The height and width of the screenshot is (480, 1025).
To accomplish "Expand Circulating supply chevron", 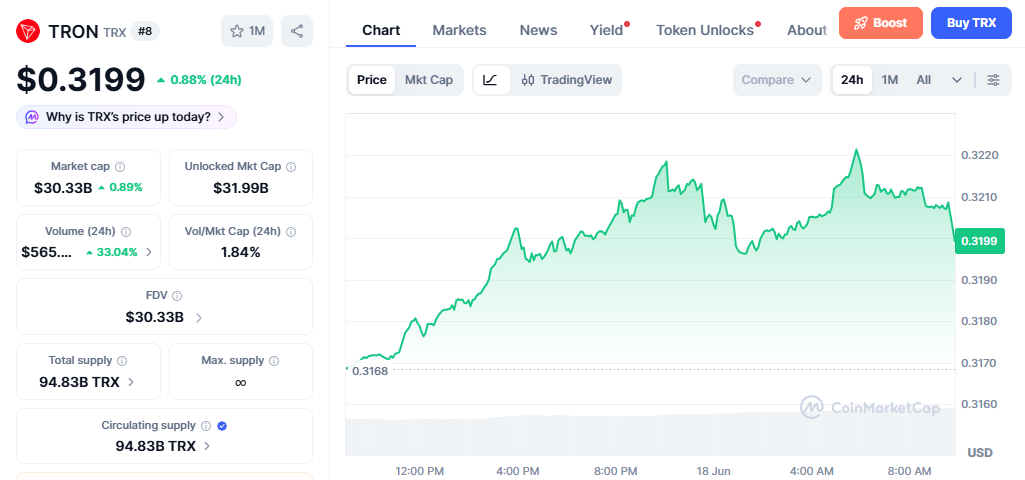I will click(207, 447).
